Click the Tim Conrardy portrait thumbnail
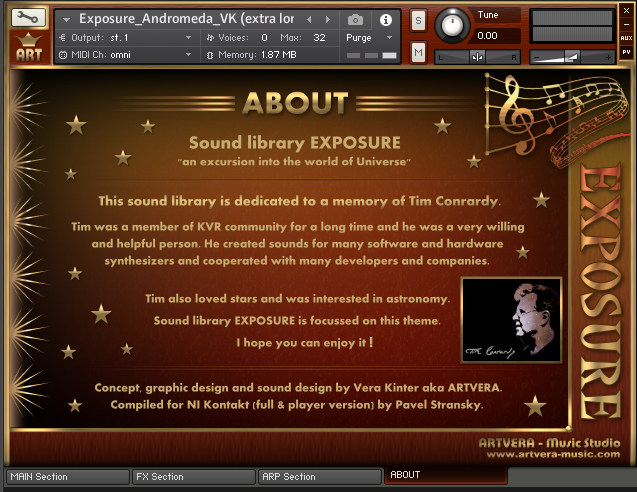The height and width of the screenshot is (492, 637). pos(511,320)
